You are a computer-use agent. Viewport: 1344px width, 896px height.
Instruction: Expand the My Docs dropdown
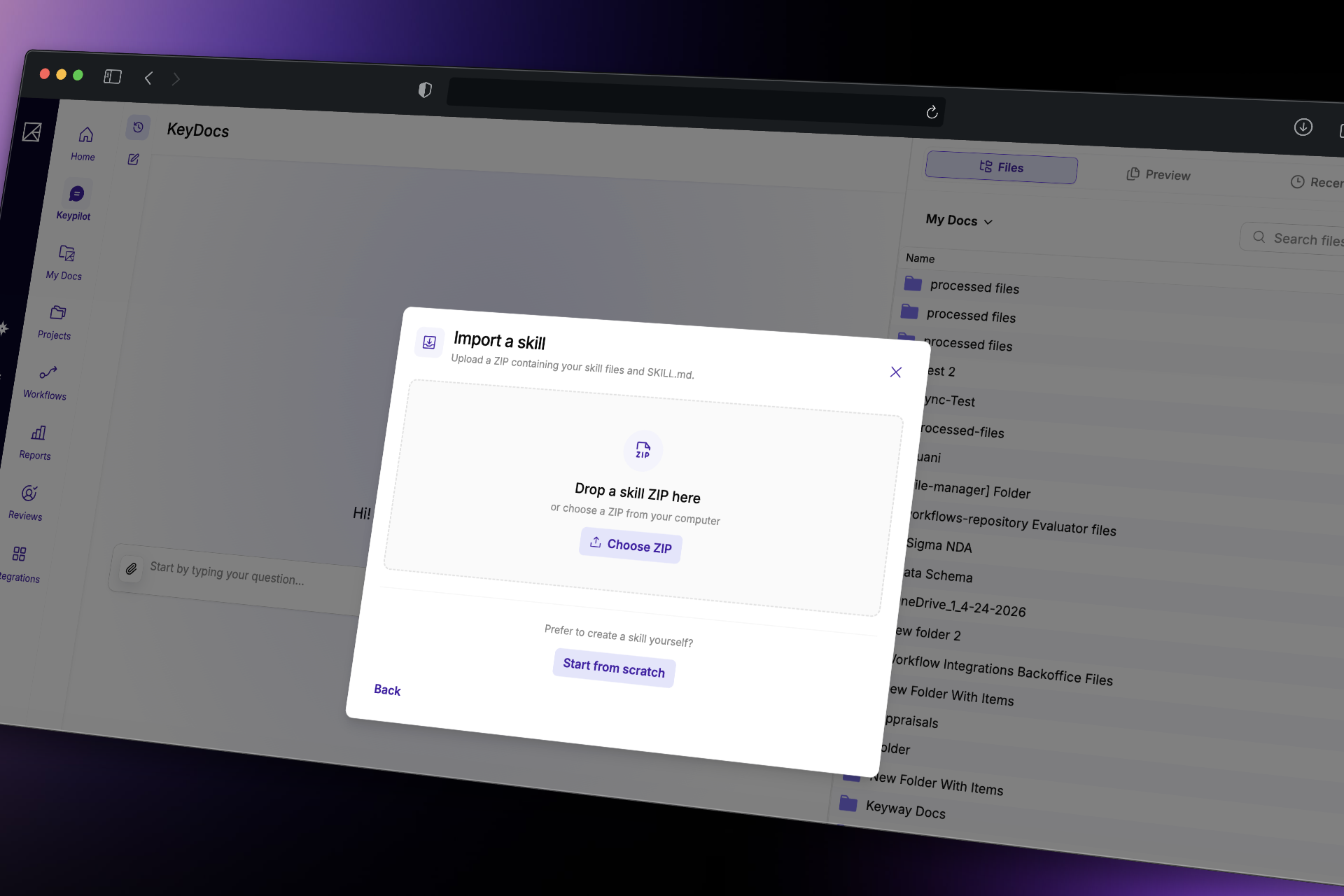tap(959, 220)
